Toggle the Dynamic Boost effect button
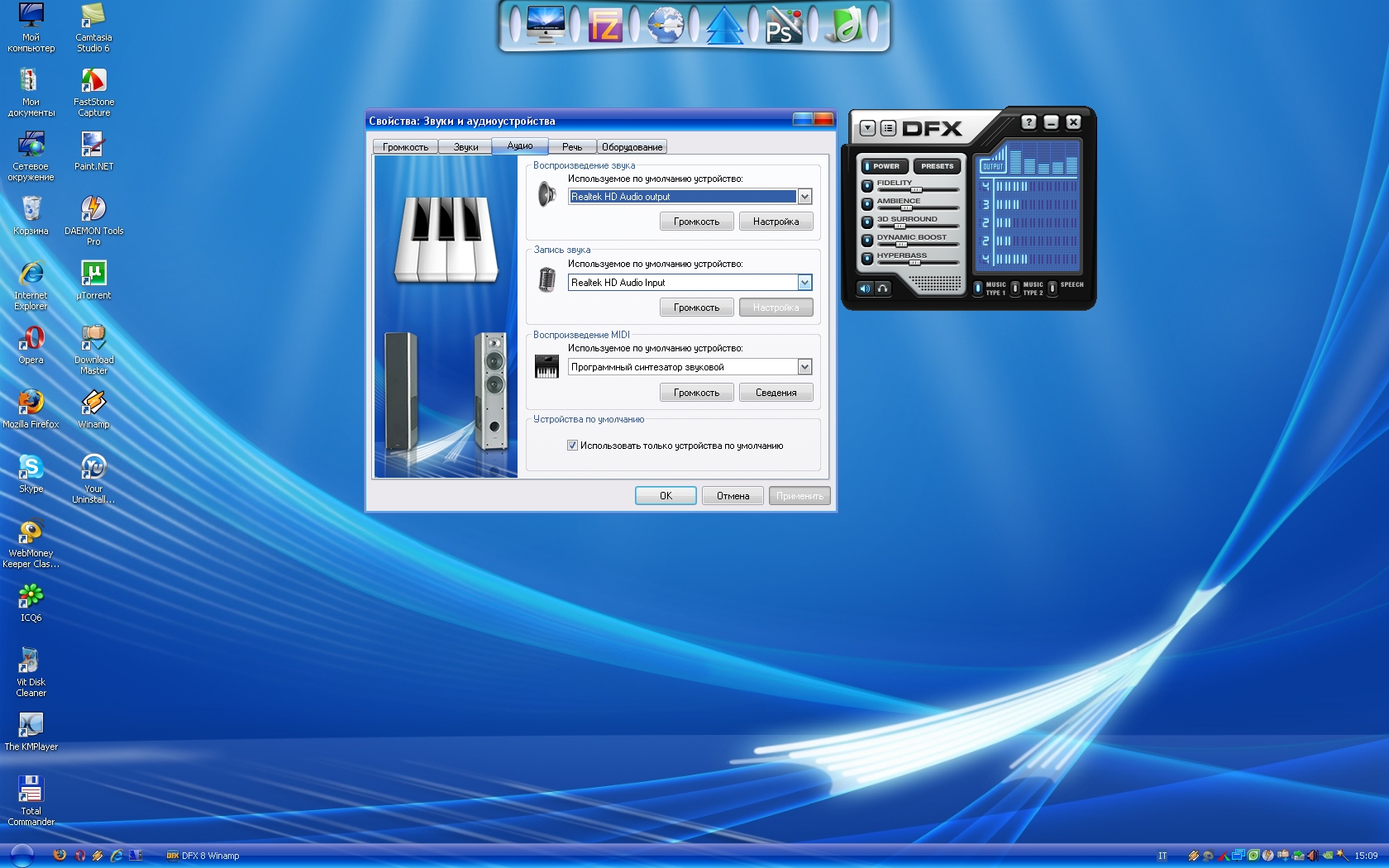The image size is (1389, 868). pyautogui.click(x=867, y=241)
